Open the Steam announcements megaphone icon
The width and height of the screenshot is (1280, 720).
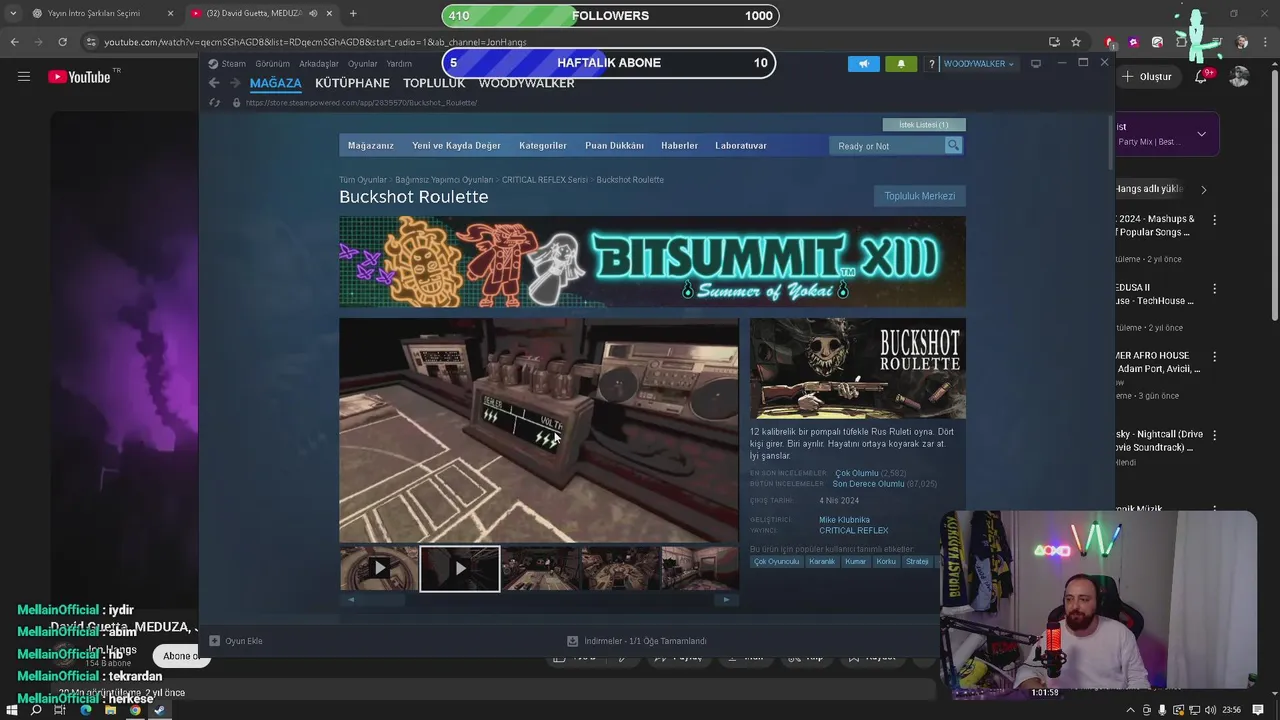pos(864,63)
